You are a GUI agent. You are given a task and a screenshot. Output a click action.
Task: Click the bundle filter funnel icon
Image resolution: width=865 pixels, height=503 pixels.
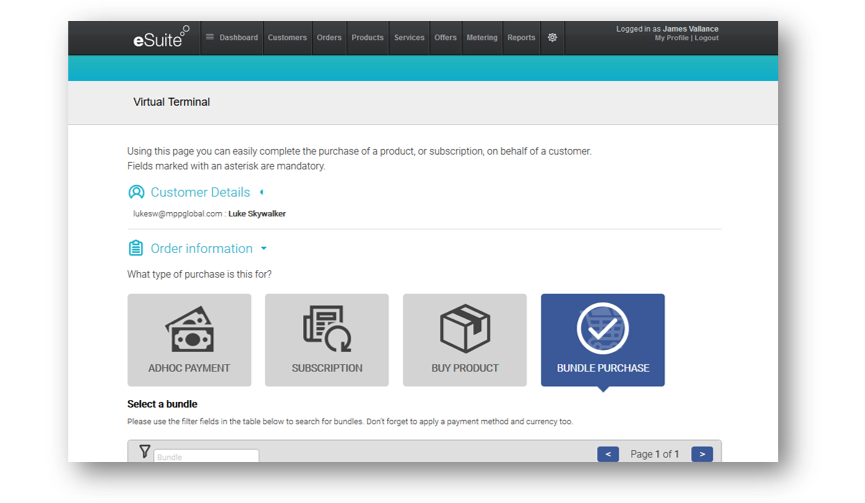(x=144, y=452)
